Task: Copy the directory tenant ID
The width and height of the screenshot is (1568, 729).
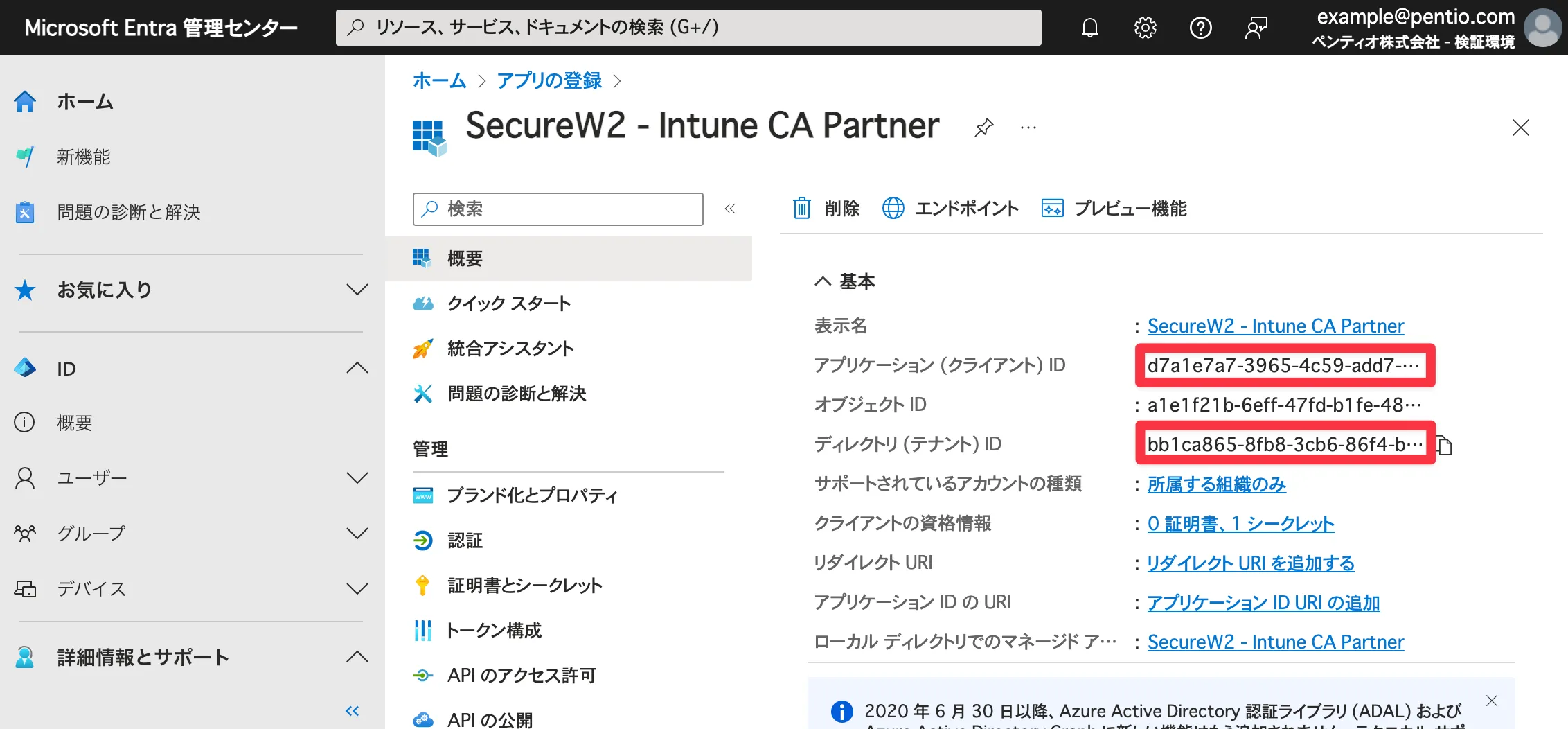Action: coord(1444,445)
